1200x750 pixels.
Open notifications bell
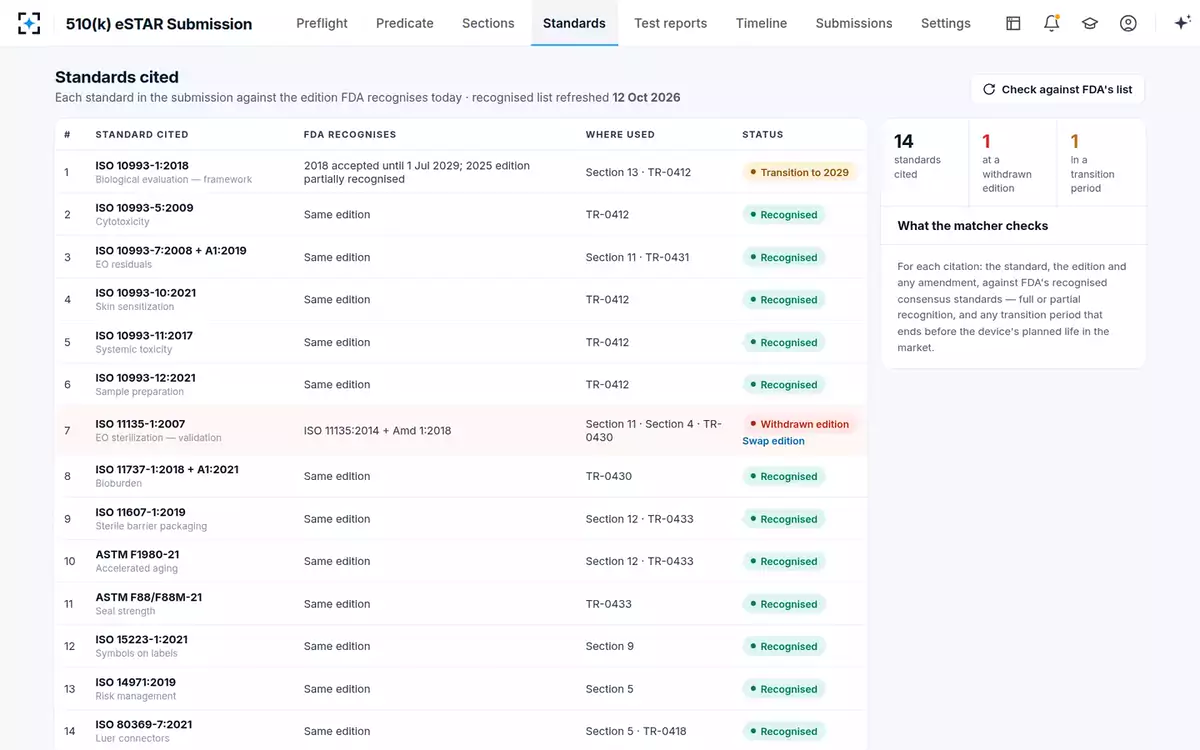coord(1051,23)
